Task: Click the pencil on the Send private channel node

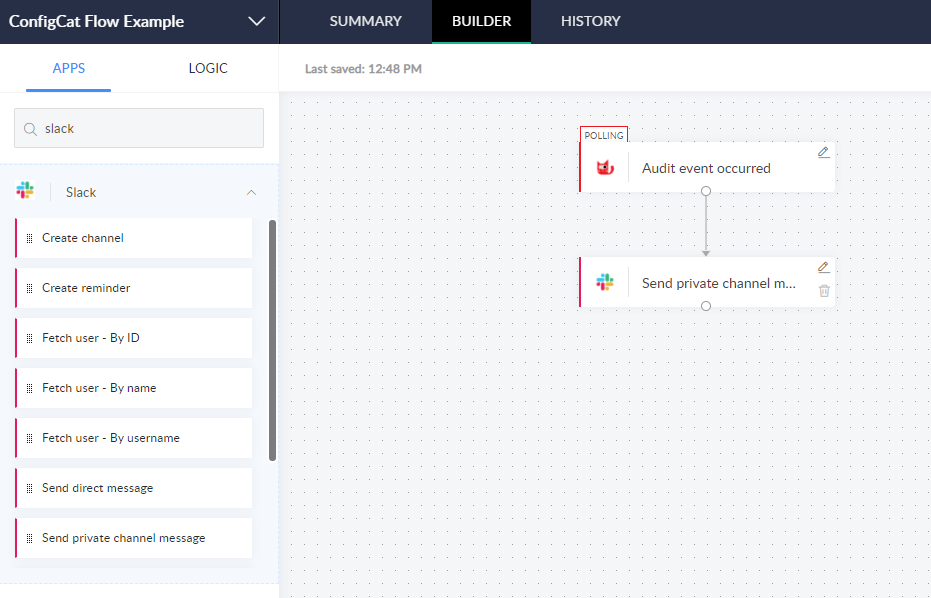Action: 823,266
